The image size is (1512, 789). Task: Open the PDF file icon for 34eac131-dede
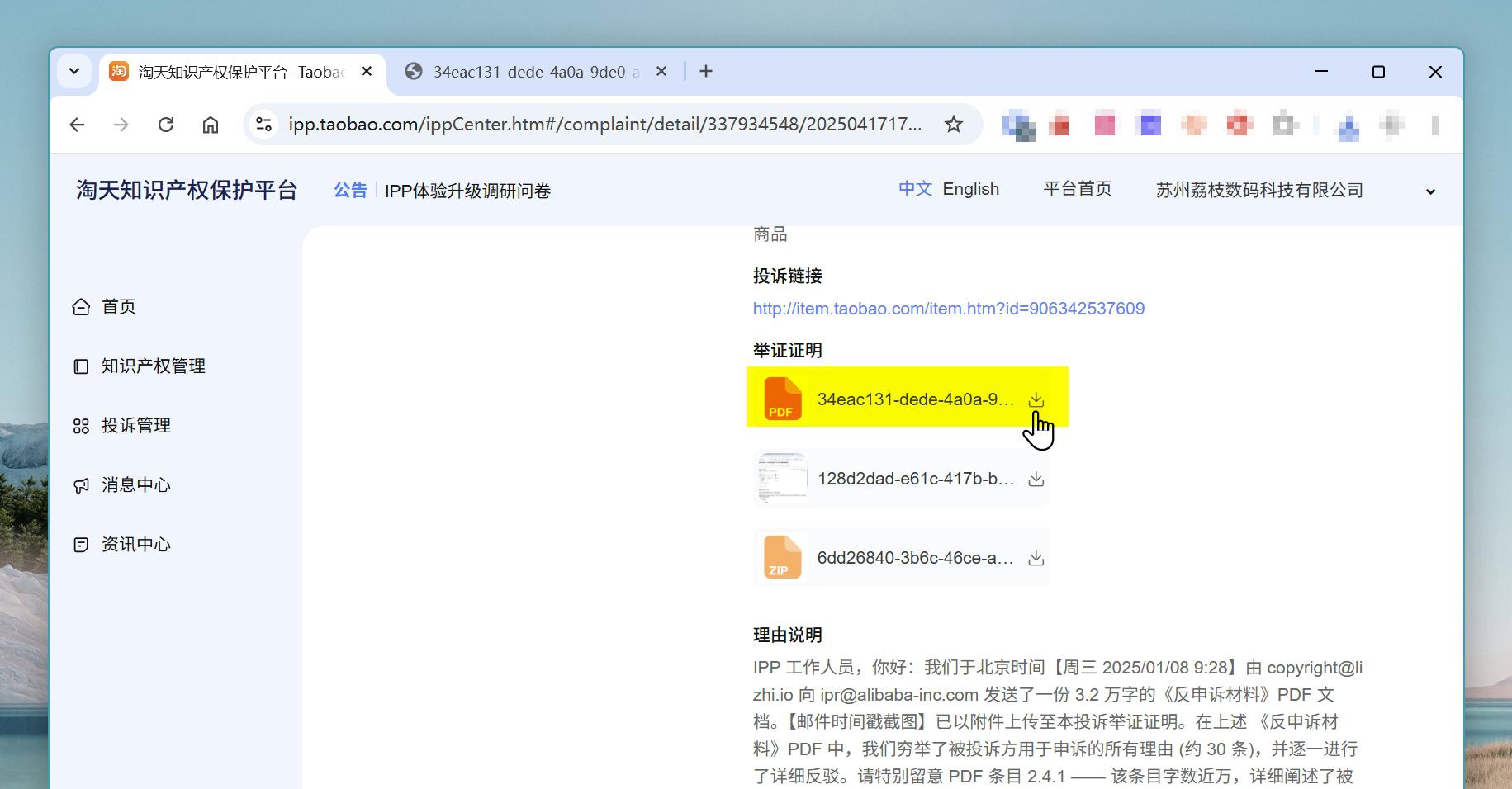point(782,399)
